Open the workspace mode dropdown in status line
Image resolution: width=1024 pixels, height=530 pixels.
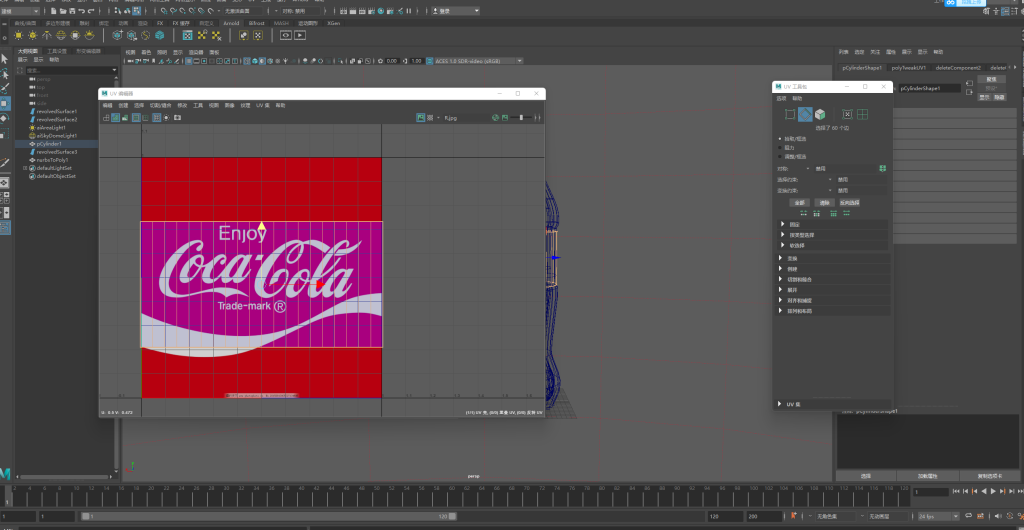click(20, 11)
